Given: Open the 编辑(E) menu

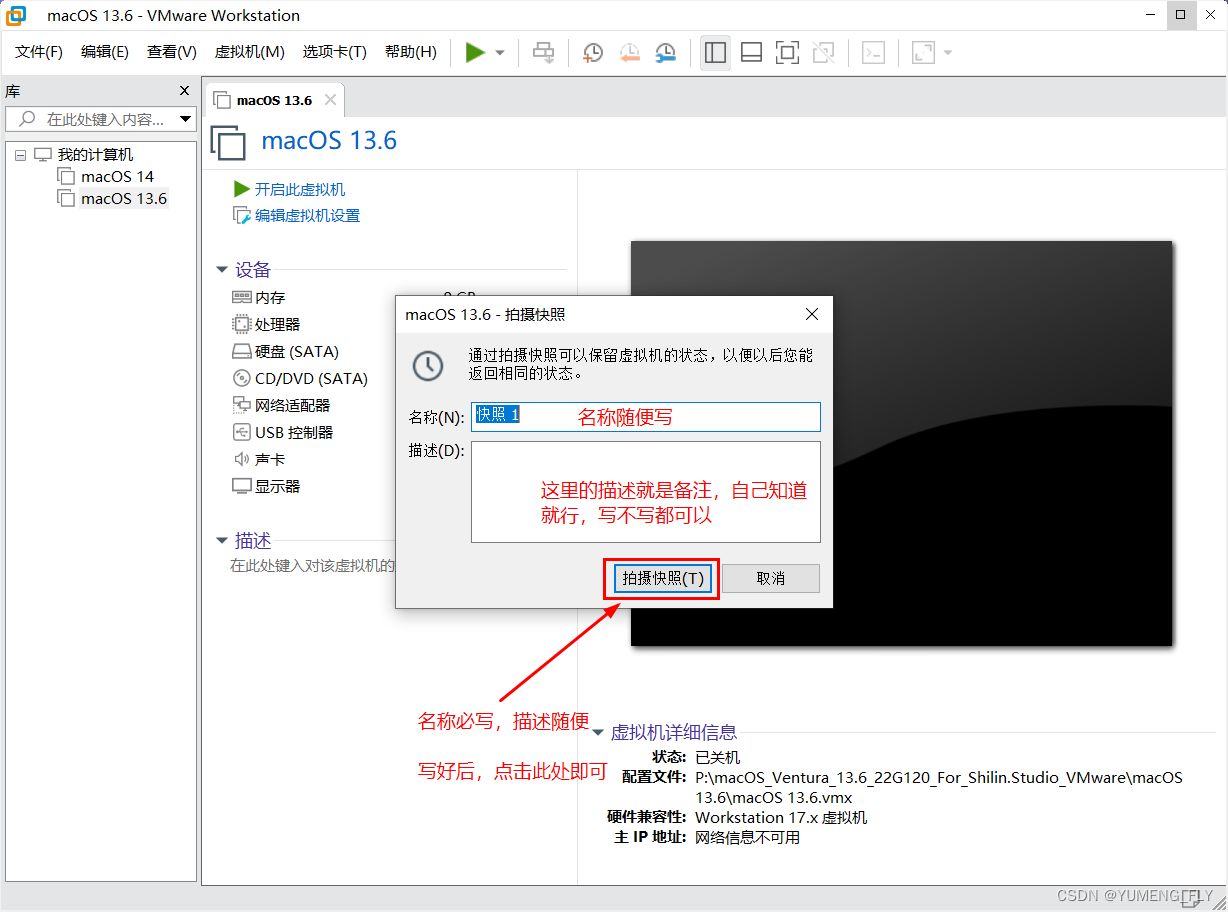Looking at the screenshot, I should [105, 52].
